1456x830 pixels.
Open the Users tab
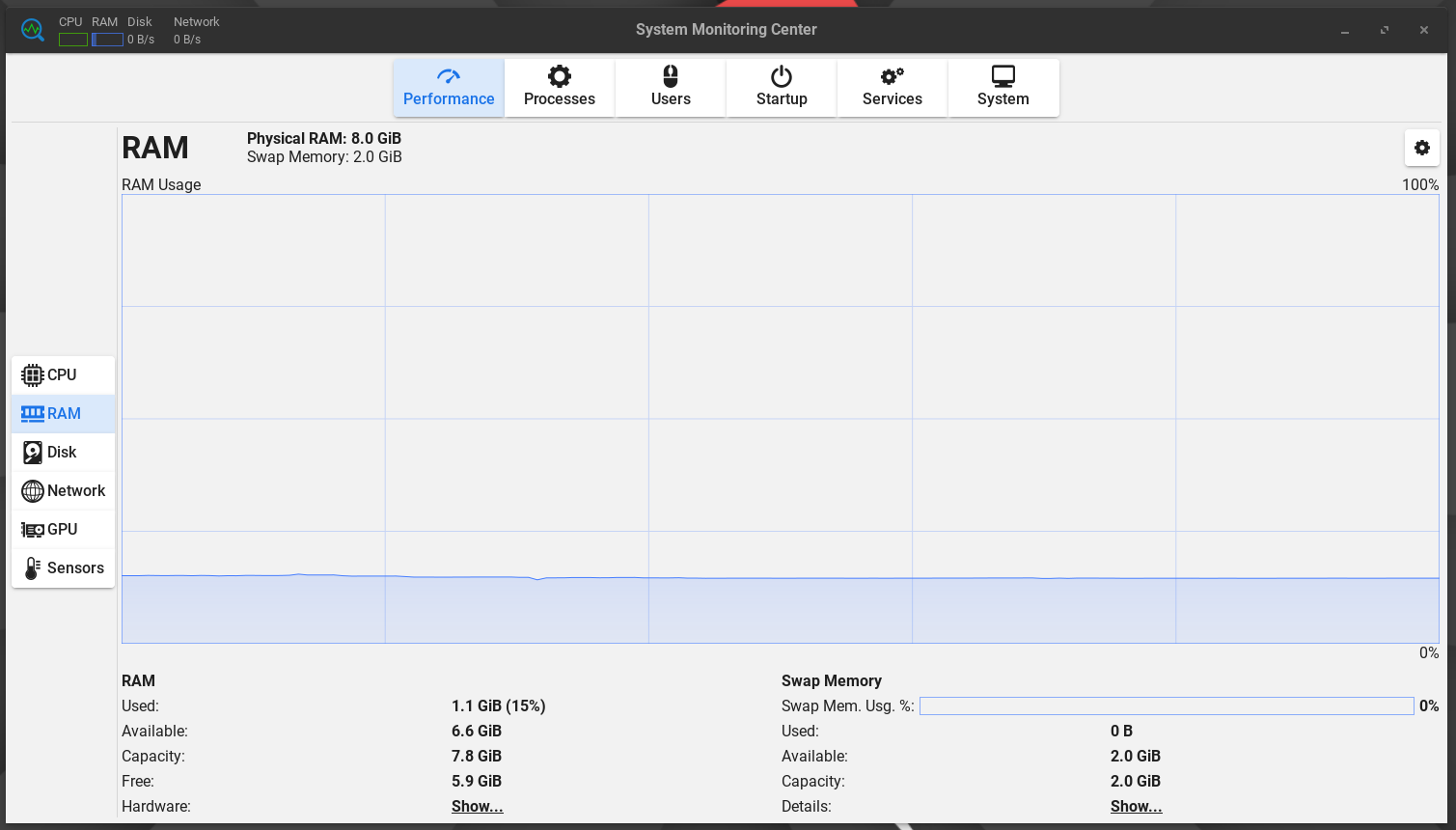670,87
